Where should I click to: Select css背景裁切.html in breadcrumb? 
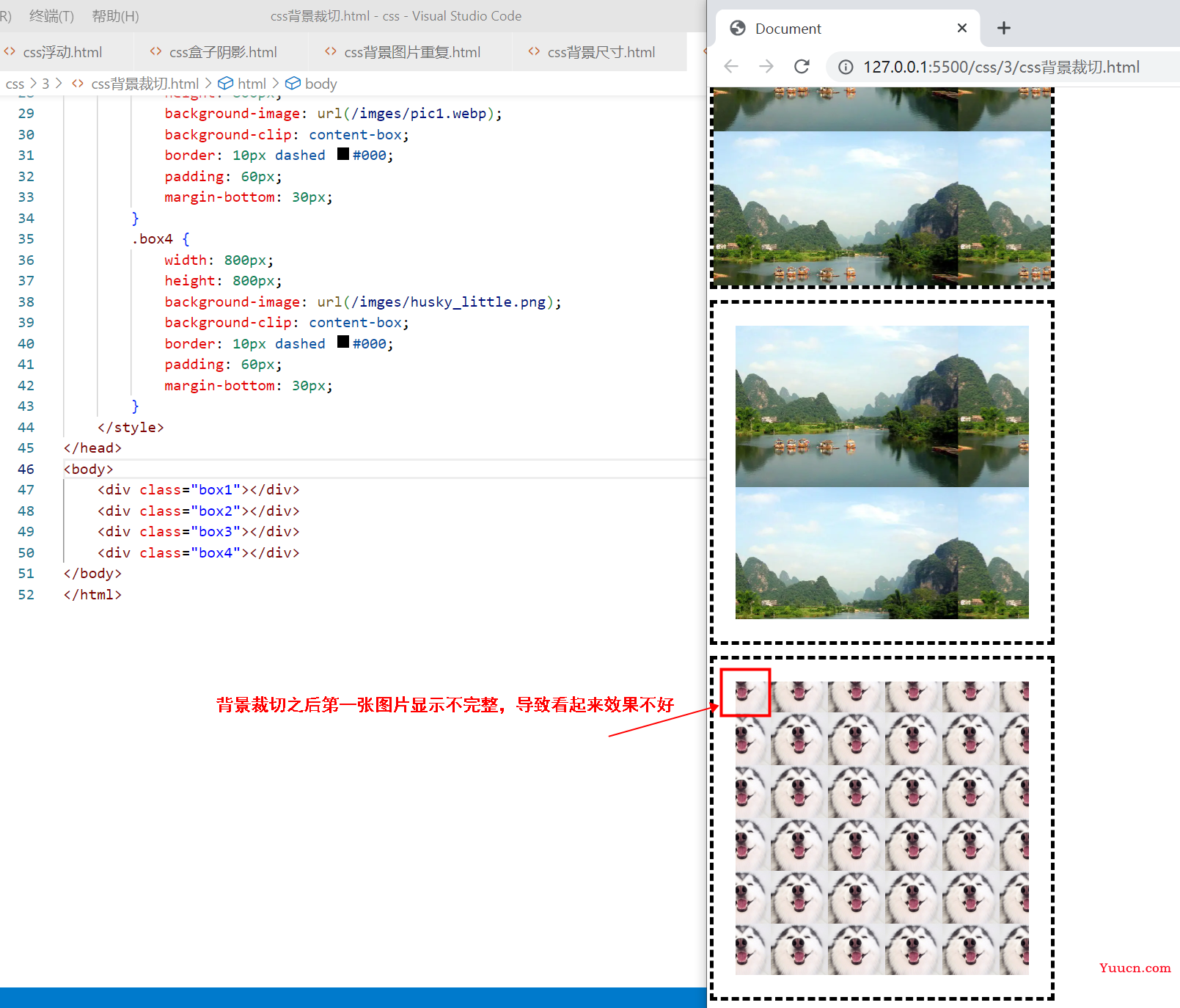point(145,84)
